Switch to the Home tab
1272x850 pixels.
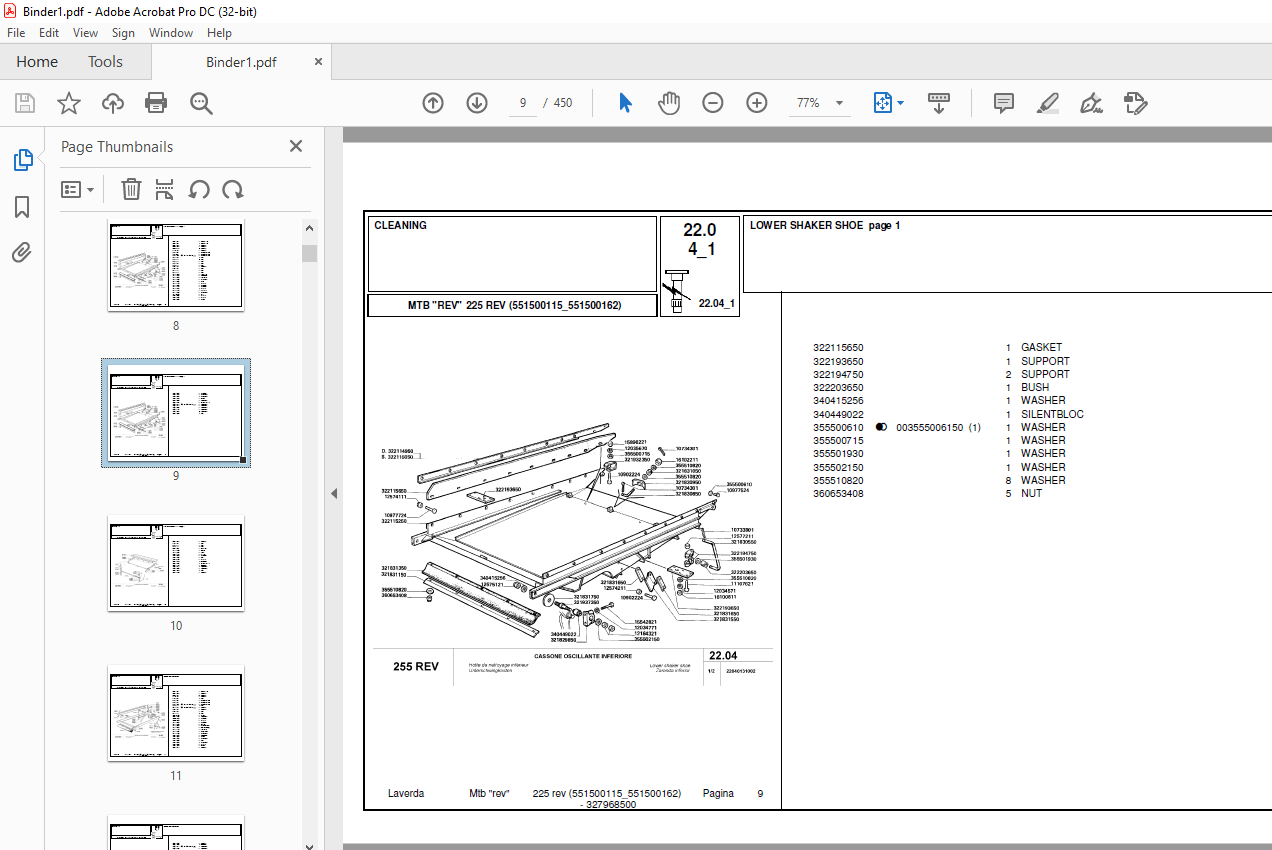pos(37,62)
